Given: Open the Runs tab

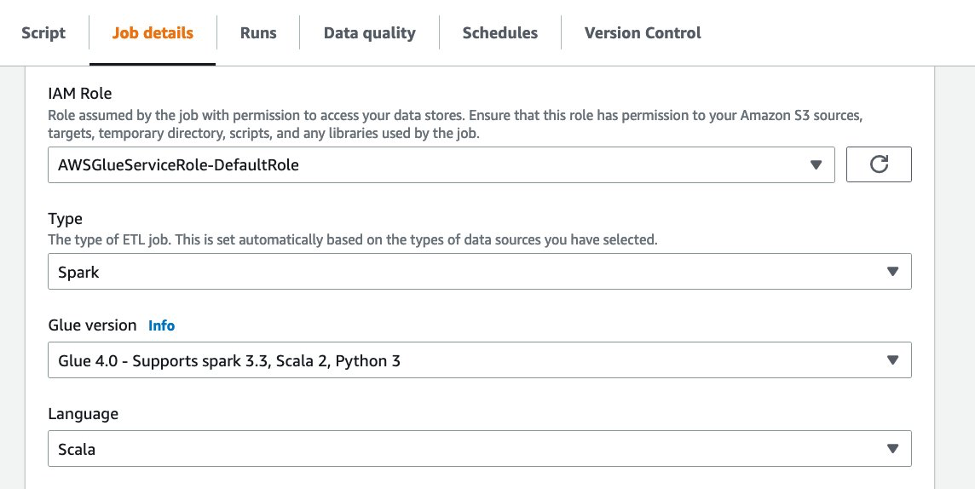Looking at the screenshot, I should [x=258, y=33].
